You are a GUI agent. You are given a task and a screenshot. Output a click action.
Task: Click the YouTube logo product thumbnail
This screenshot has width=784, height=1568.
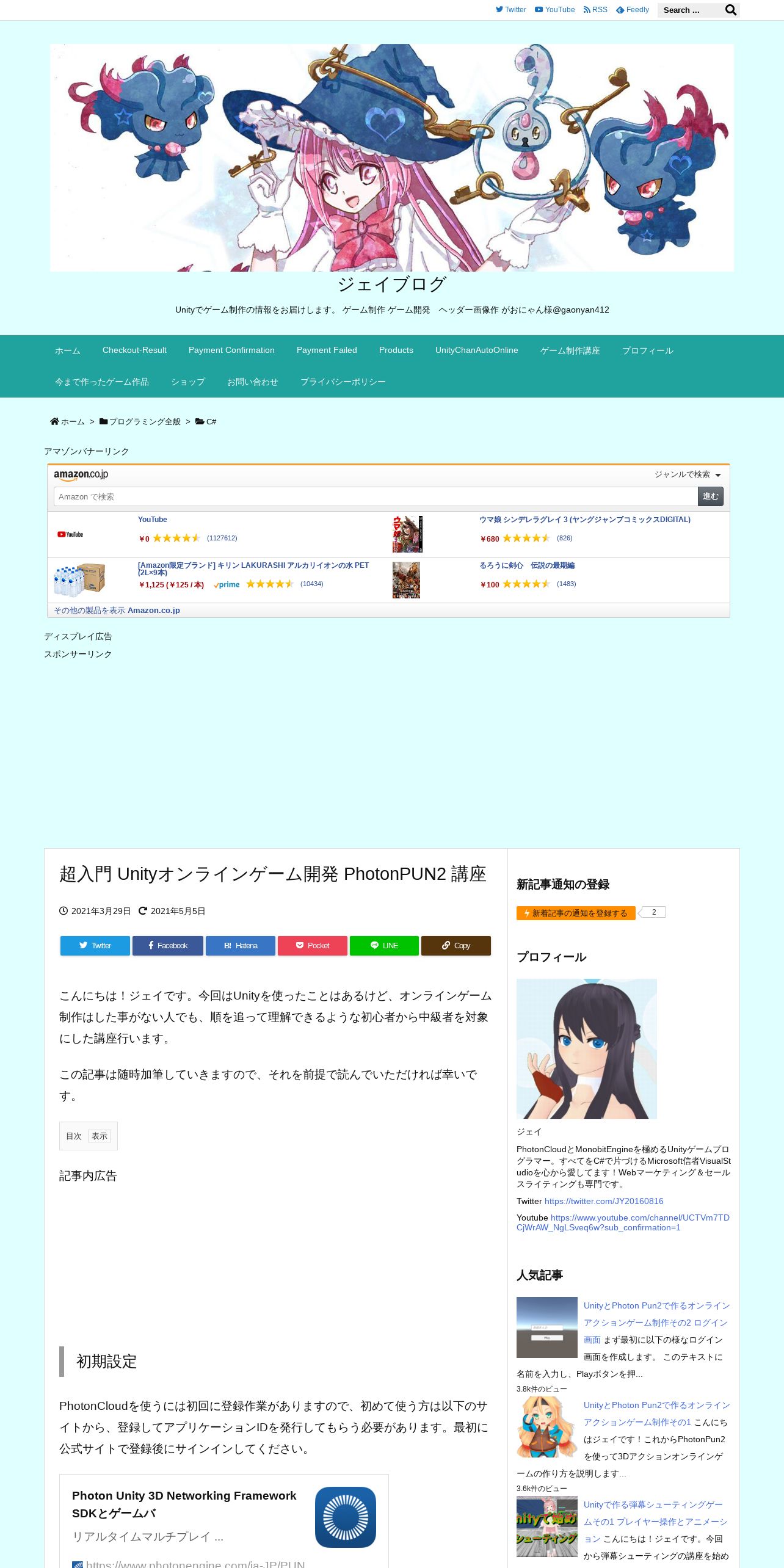pos(70,534)
